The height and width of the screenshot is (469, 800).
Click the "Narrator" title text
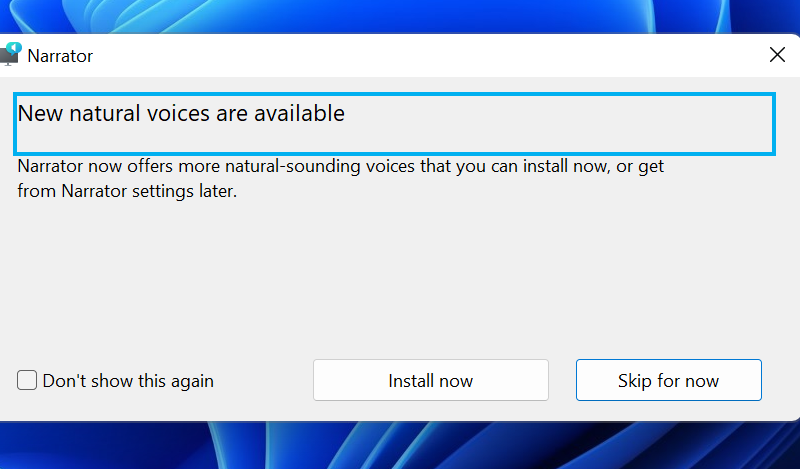click(60, 56)
